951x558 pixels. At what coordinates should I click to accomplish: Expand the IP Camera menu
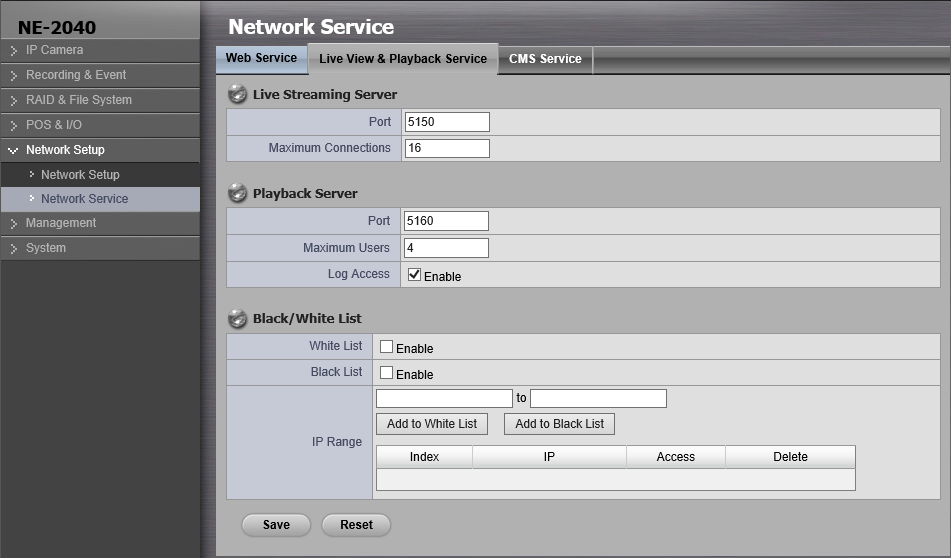point(54,50)
